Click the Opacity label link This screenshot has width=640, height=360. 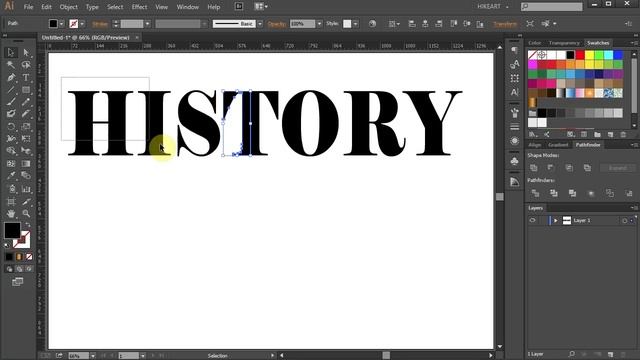277,24
